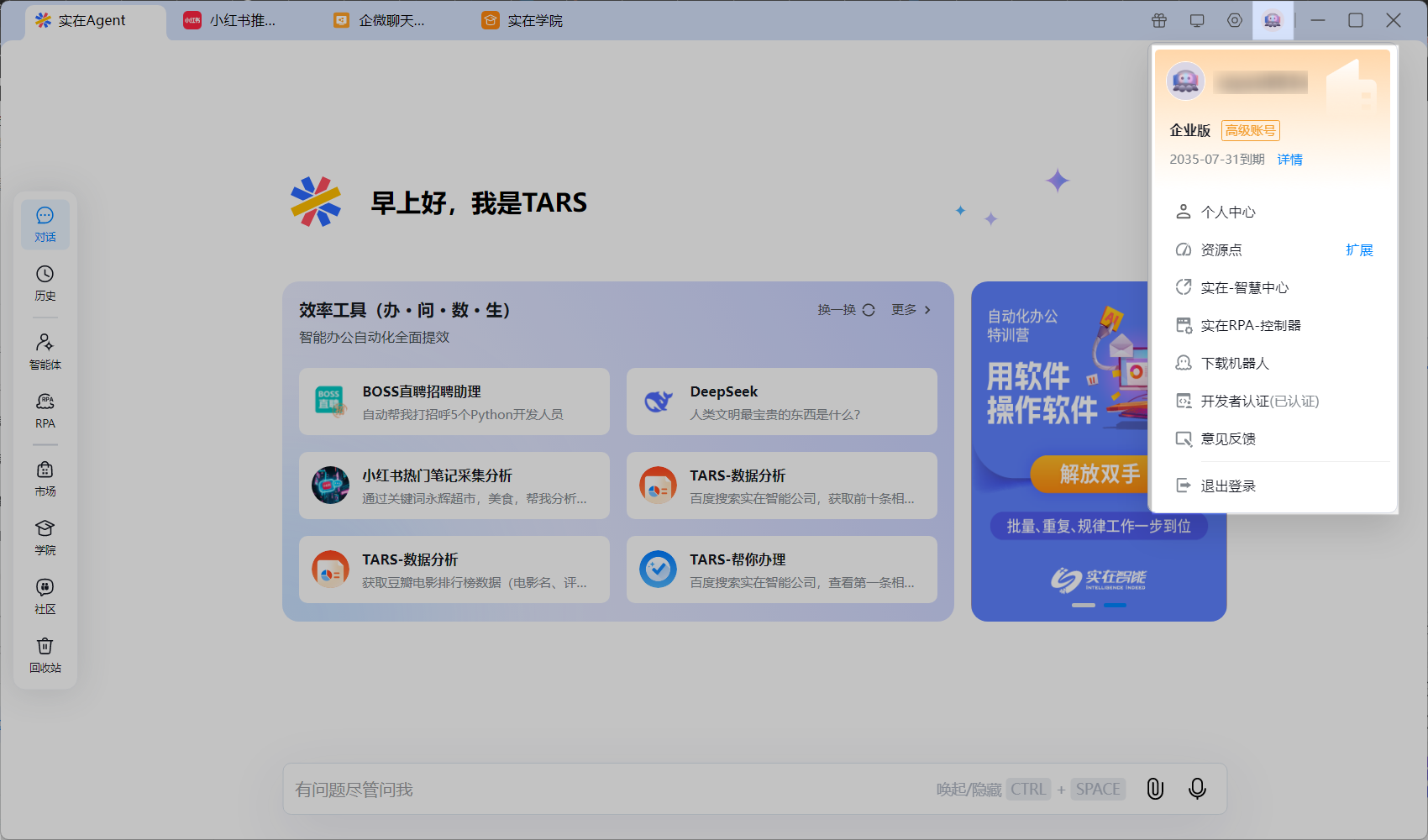Image resolution: width=1428 pixels, height=840 pixels.
Task: Open the RPA sidebar icon
Action: 45,411
